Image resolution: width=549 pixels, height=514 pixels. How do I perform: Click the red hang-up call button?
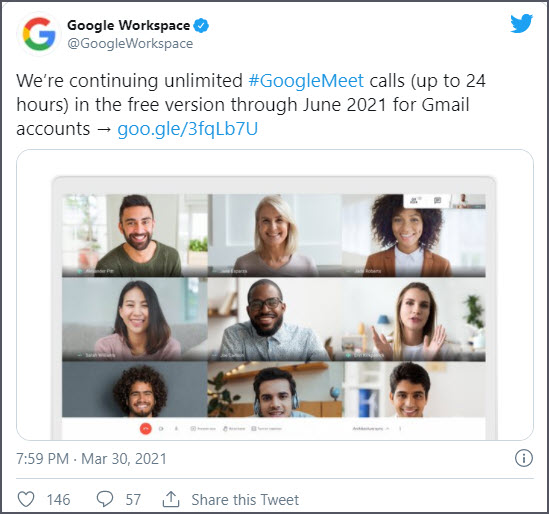tap(146, 428)
